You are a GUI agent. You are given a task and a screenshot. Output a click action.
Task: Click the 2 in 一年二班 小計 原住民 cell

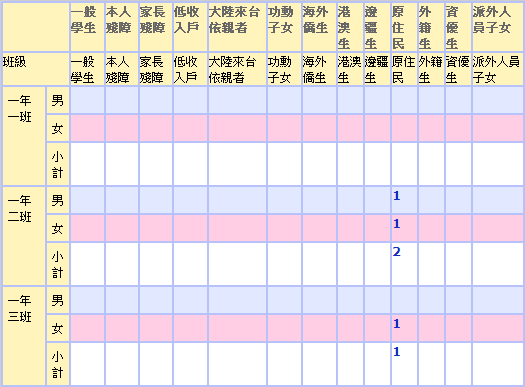coord(397,252)
